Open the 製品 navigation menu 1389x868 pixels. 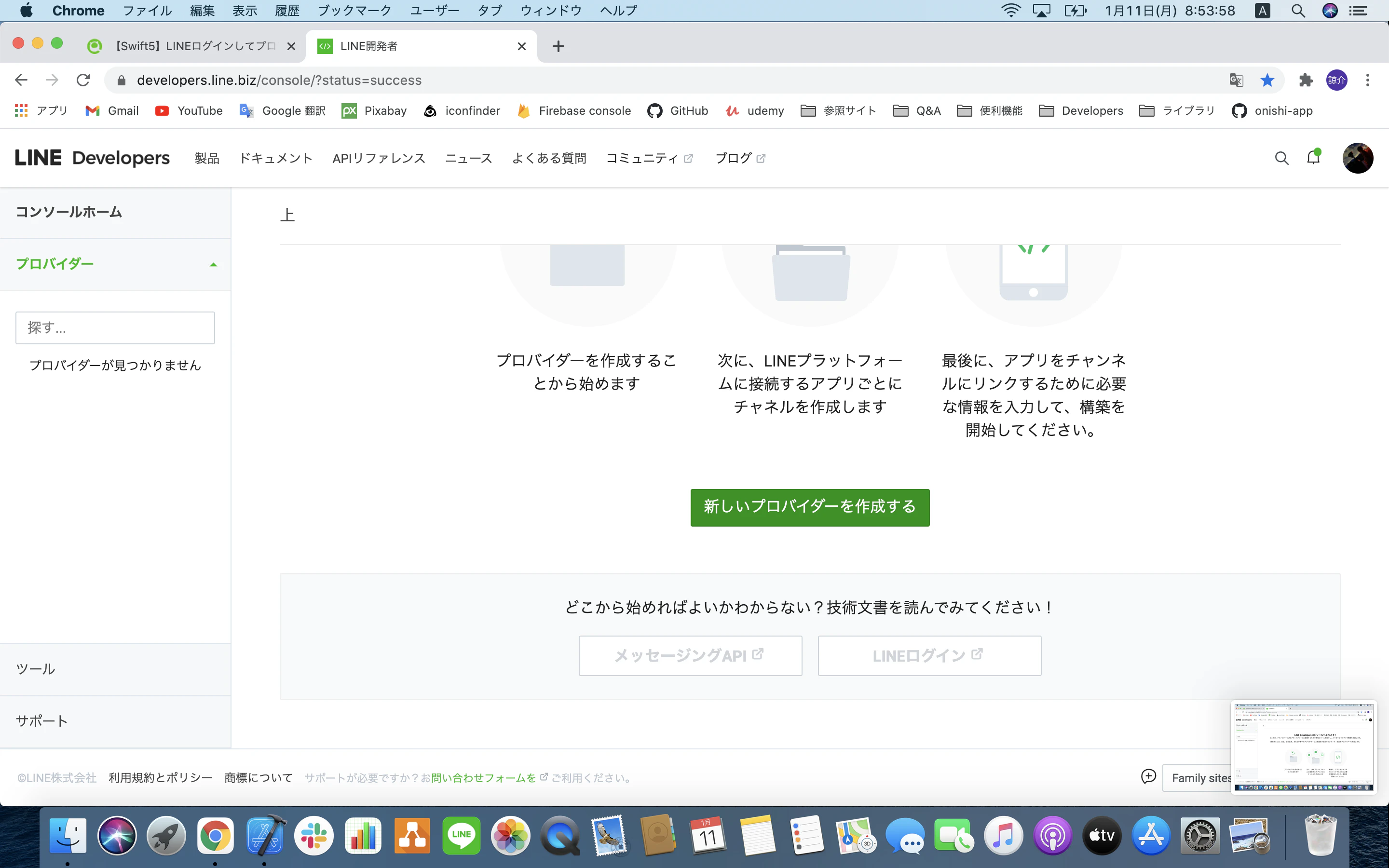coord(206,159)
